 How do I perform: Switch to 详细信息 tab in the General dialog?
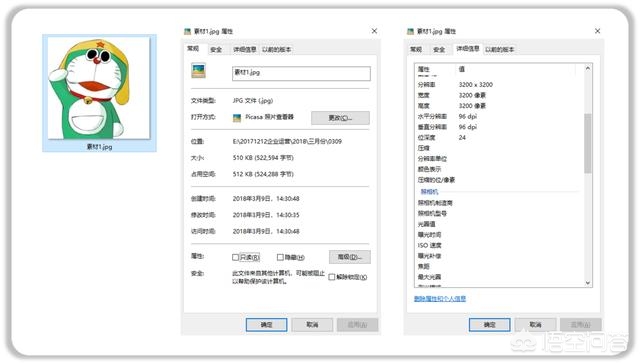[244, 50]
